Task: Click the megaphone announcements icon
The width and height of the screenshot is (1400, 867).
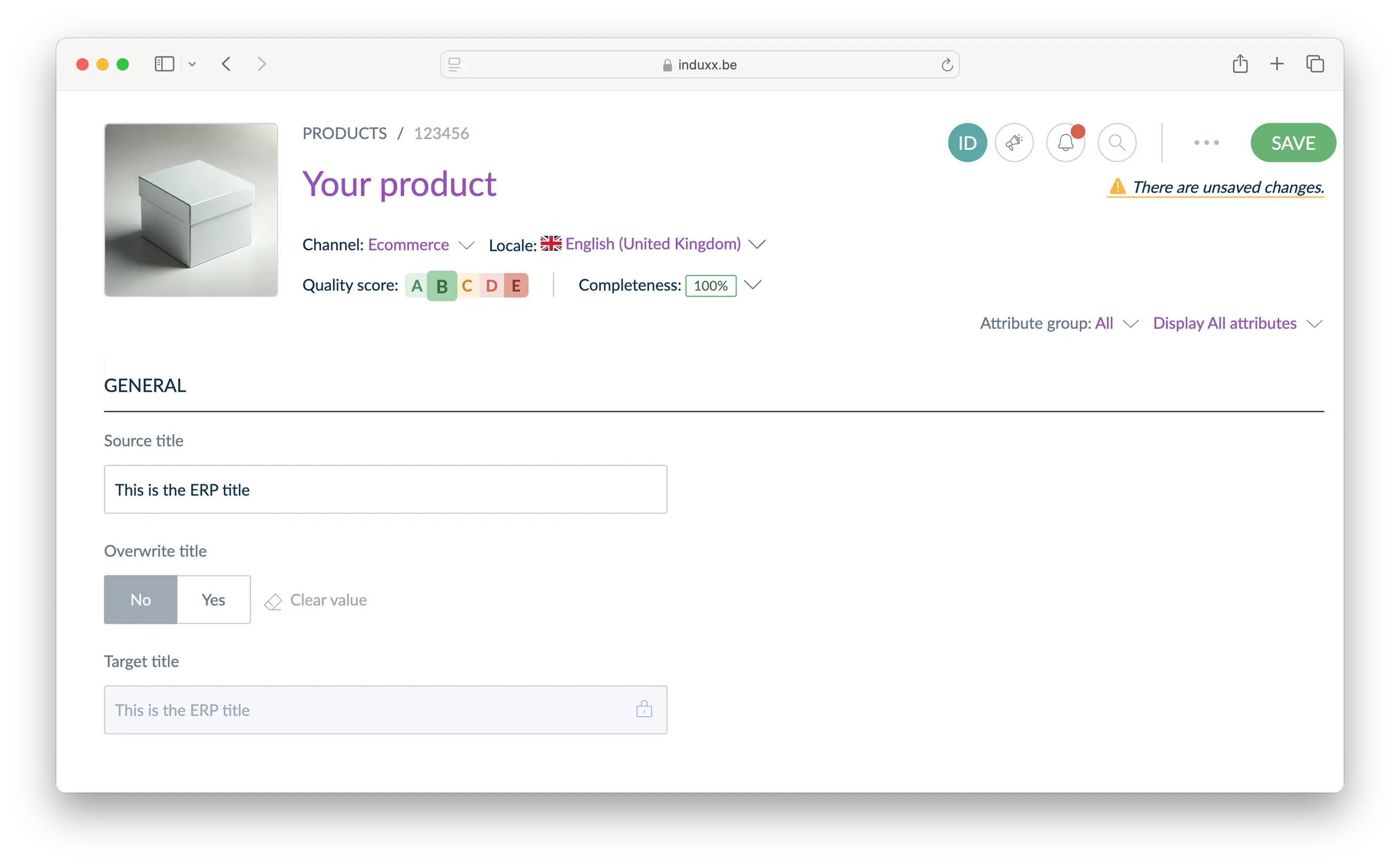Action: [x=1014, y=143]
